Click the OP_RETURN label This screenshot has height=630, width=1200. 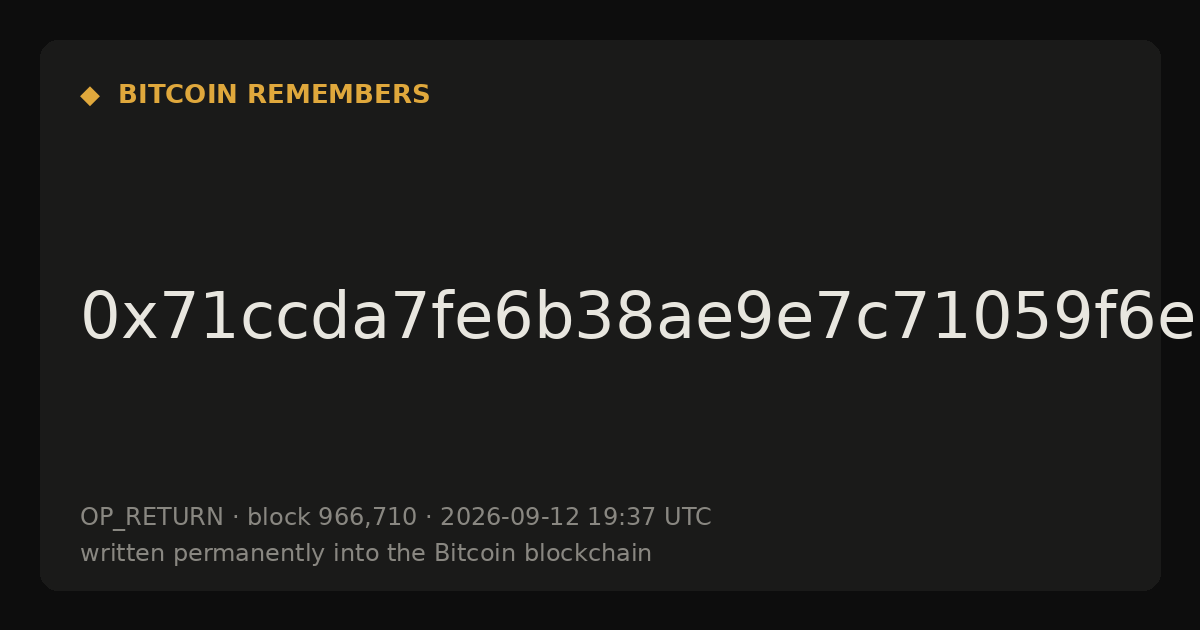click(x=152, y=518)
